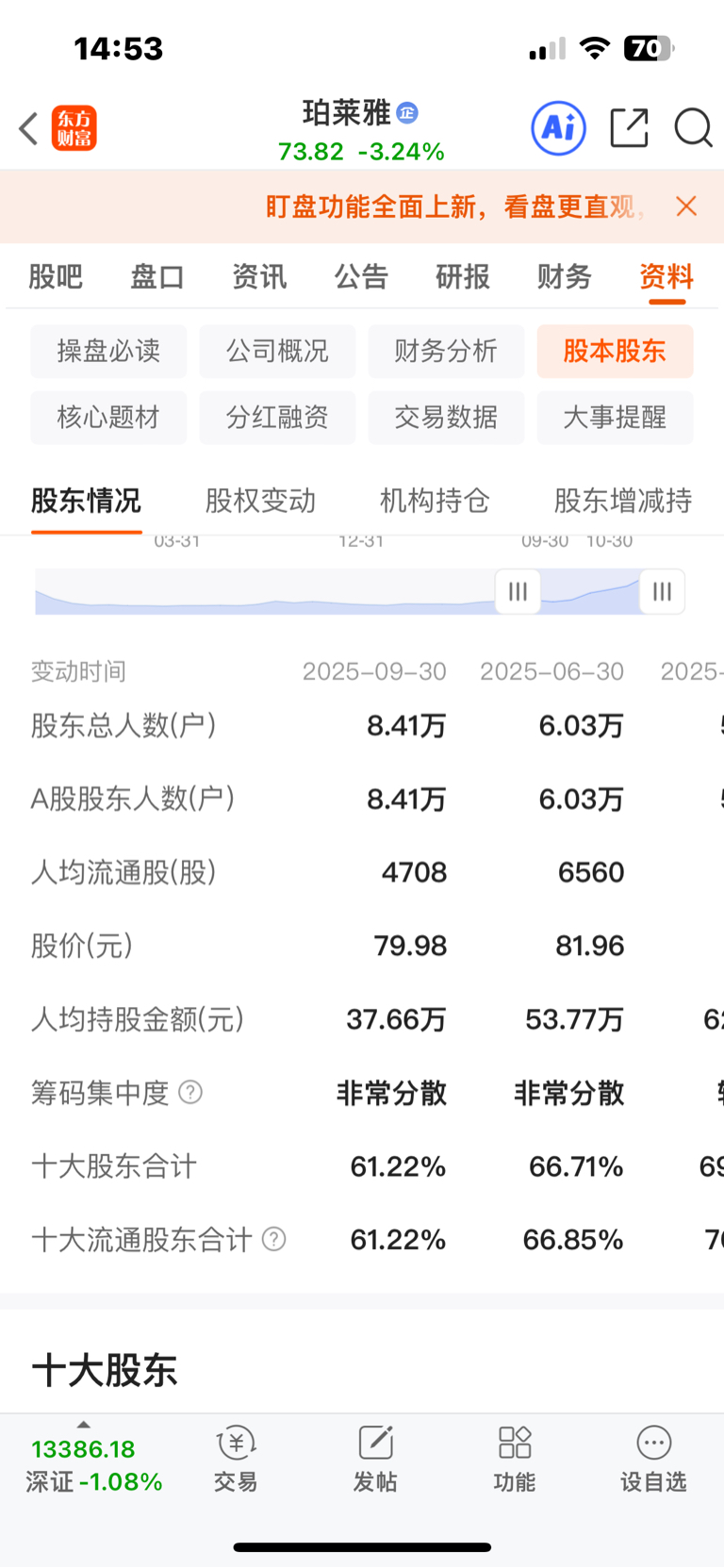Tap the 2025-06-30 column header
This screenshot has width=724, height=1568.
click(x=551, y=671)
